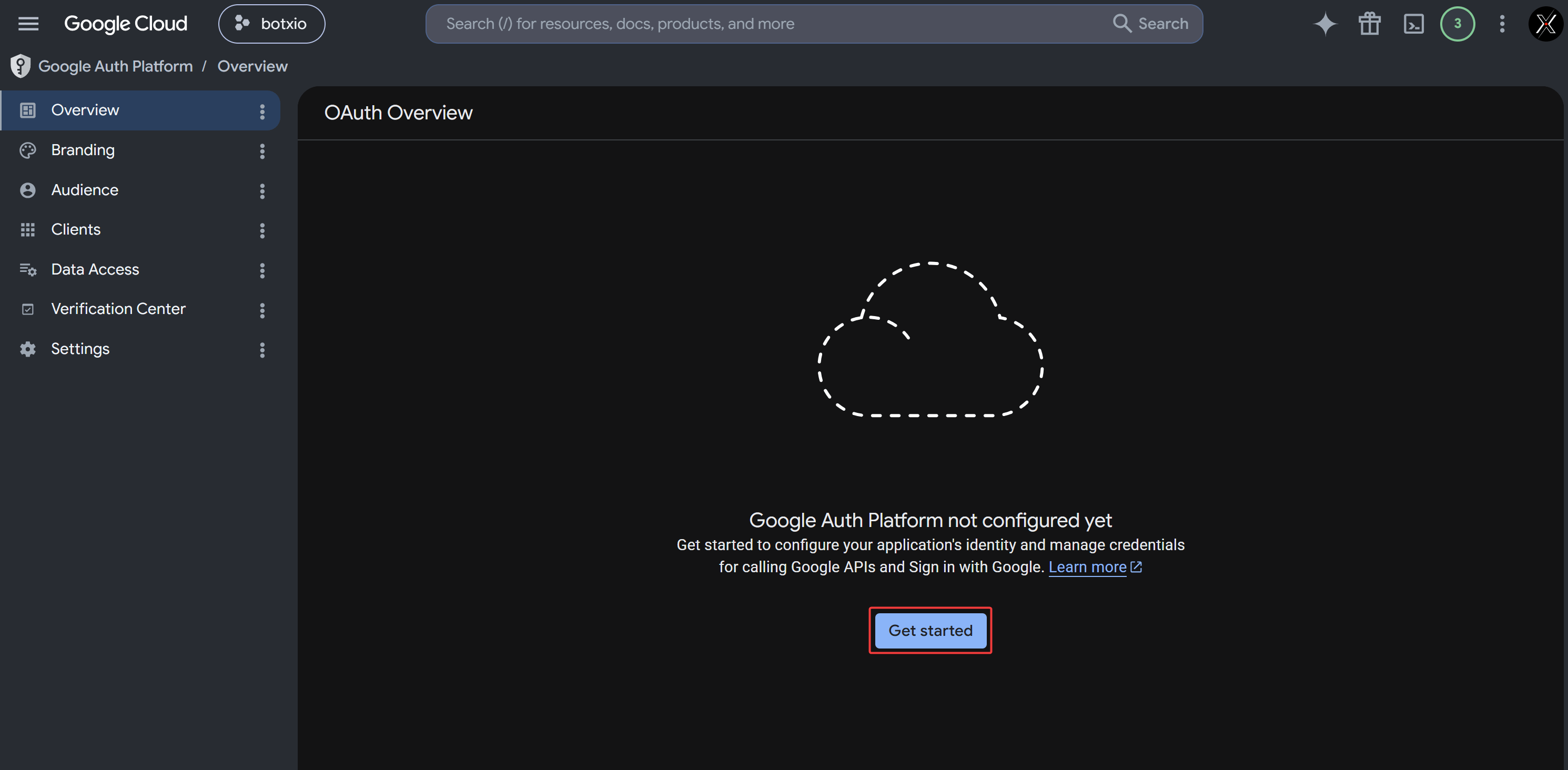Click Google Auth Platform breadcrumb
The image size is (1568, 770).
coord(116,66)
